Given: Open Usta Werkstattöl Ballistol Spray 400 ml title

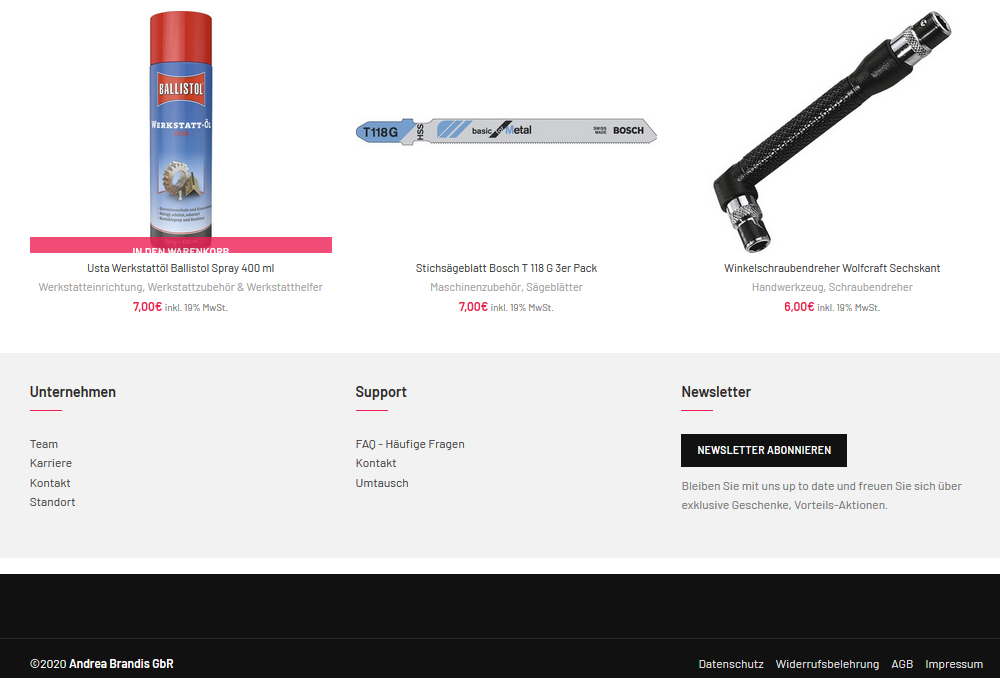Looking at the screenshot, I should 180,268.
